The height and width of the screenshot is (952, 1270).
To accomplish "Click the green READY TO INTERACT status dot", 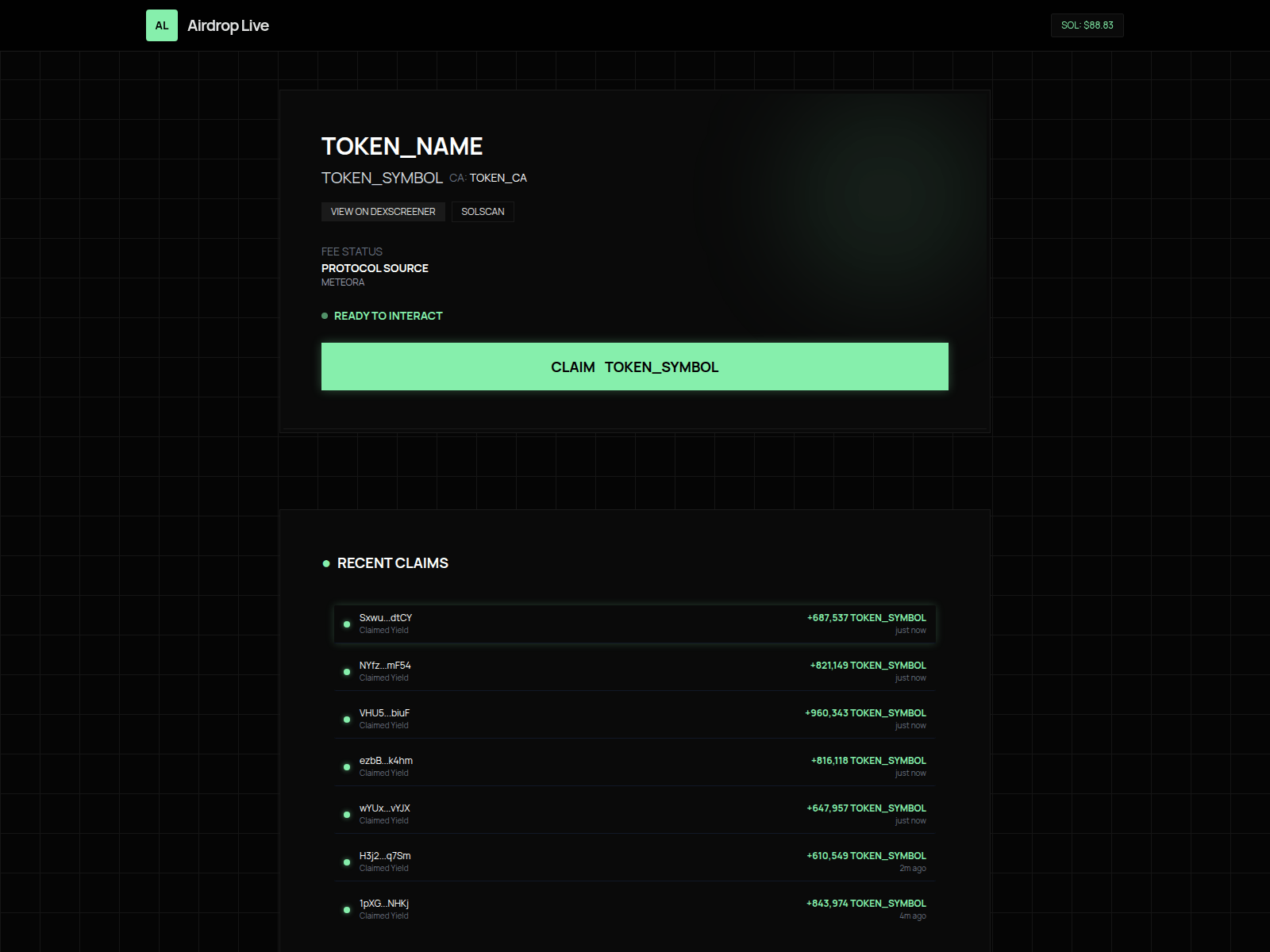I will [325, 315].
